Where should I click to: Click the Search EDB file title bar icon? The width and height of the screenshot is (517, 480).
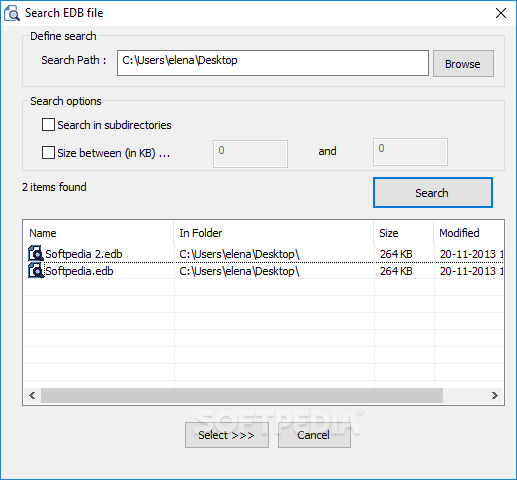(x=12, y=13)
